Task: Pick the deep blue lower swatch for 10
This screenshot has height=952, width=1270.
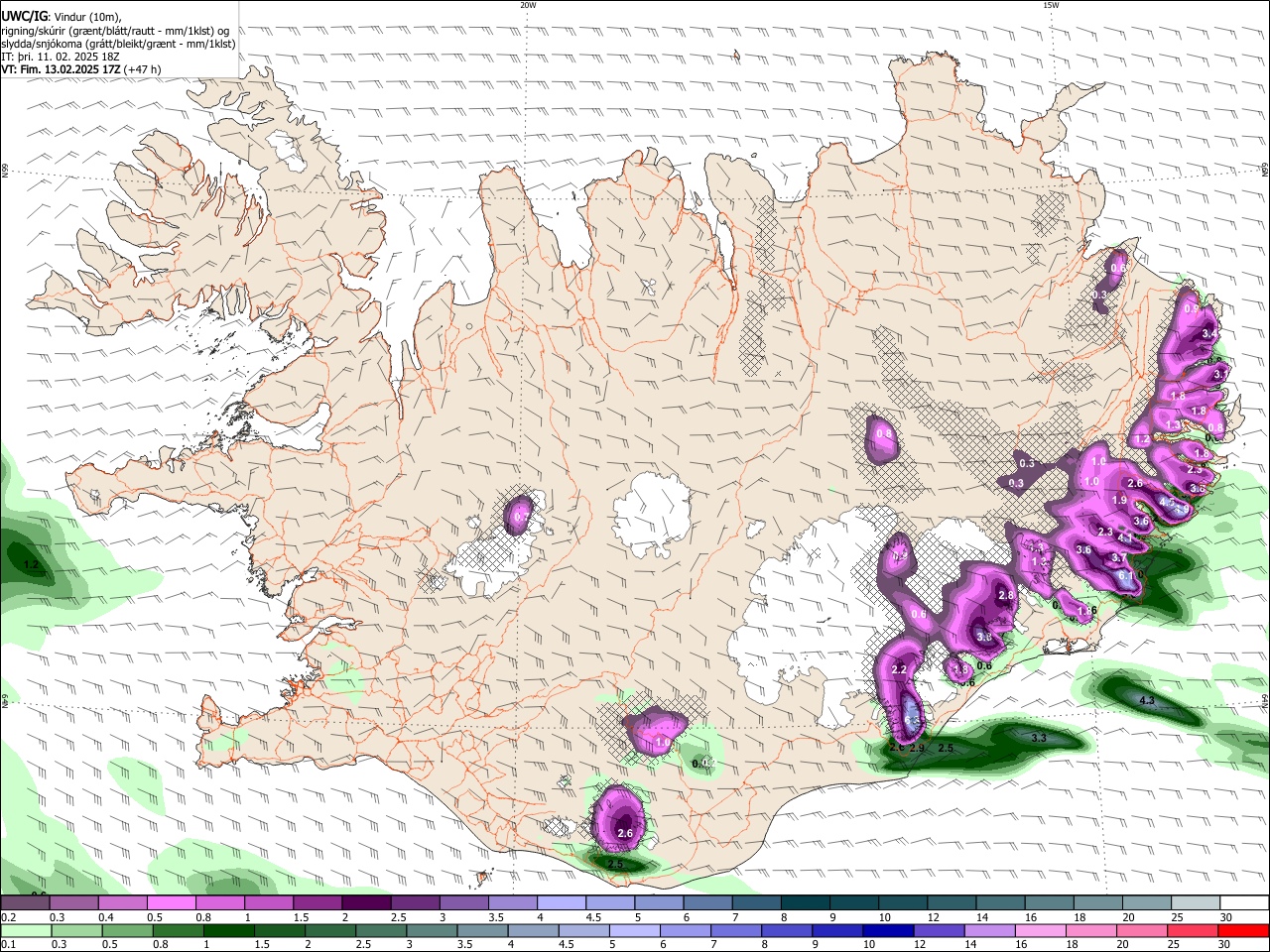Action: pyautogui.click(x=889, y=930)
